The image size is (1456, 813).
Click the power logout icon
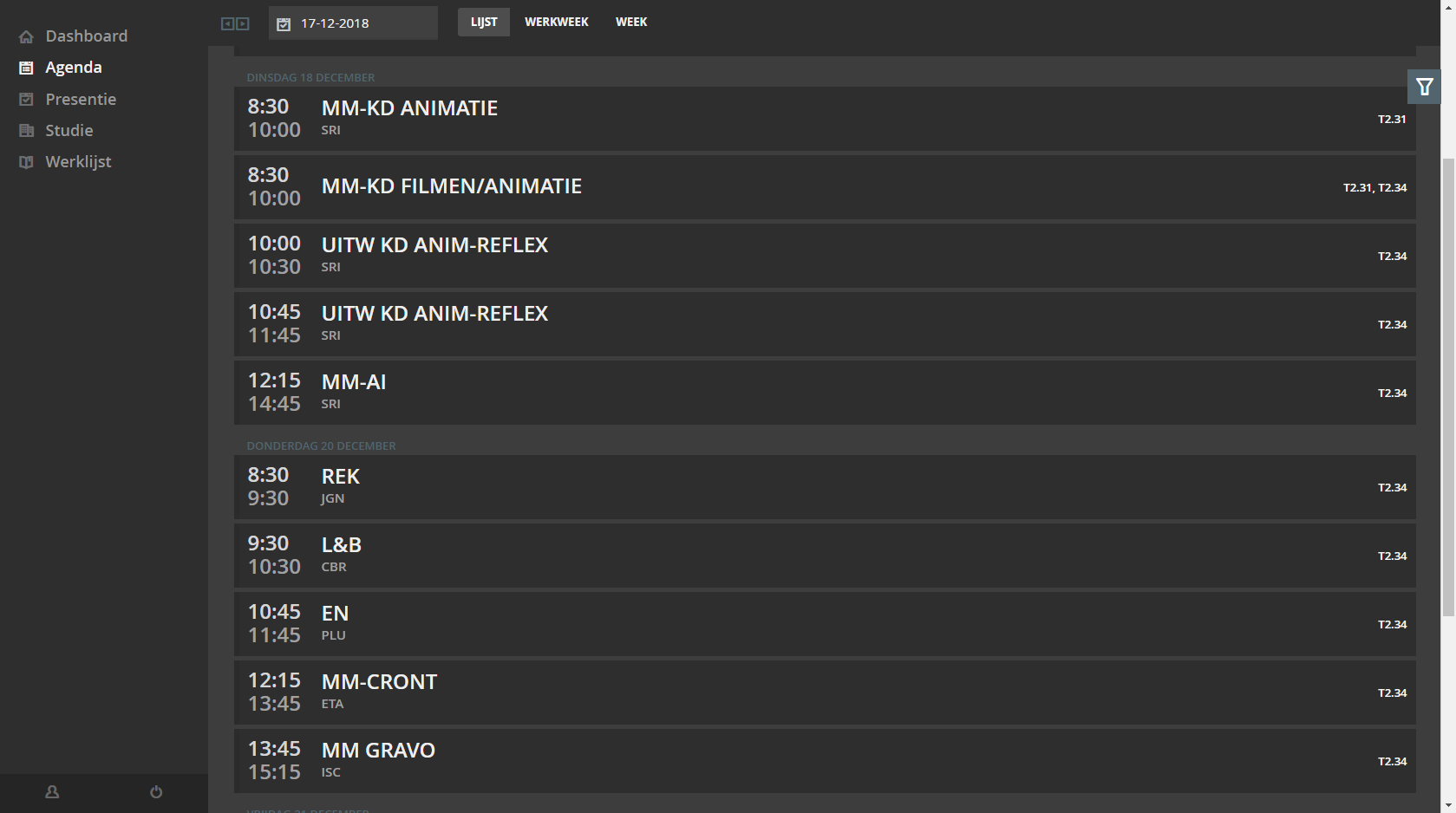tap(156, 792)
